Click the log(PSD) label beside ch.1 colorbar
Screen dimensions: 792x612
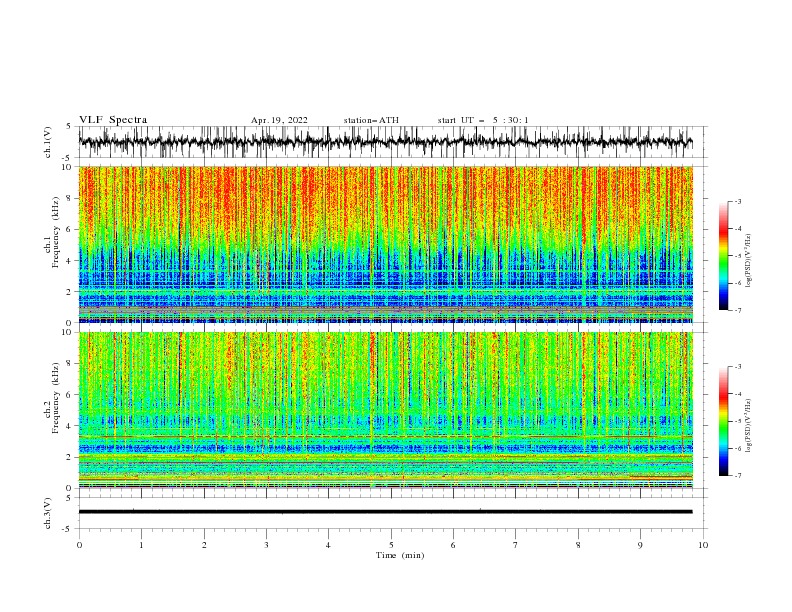(x=748, y=261)
